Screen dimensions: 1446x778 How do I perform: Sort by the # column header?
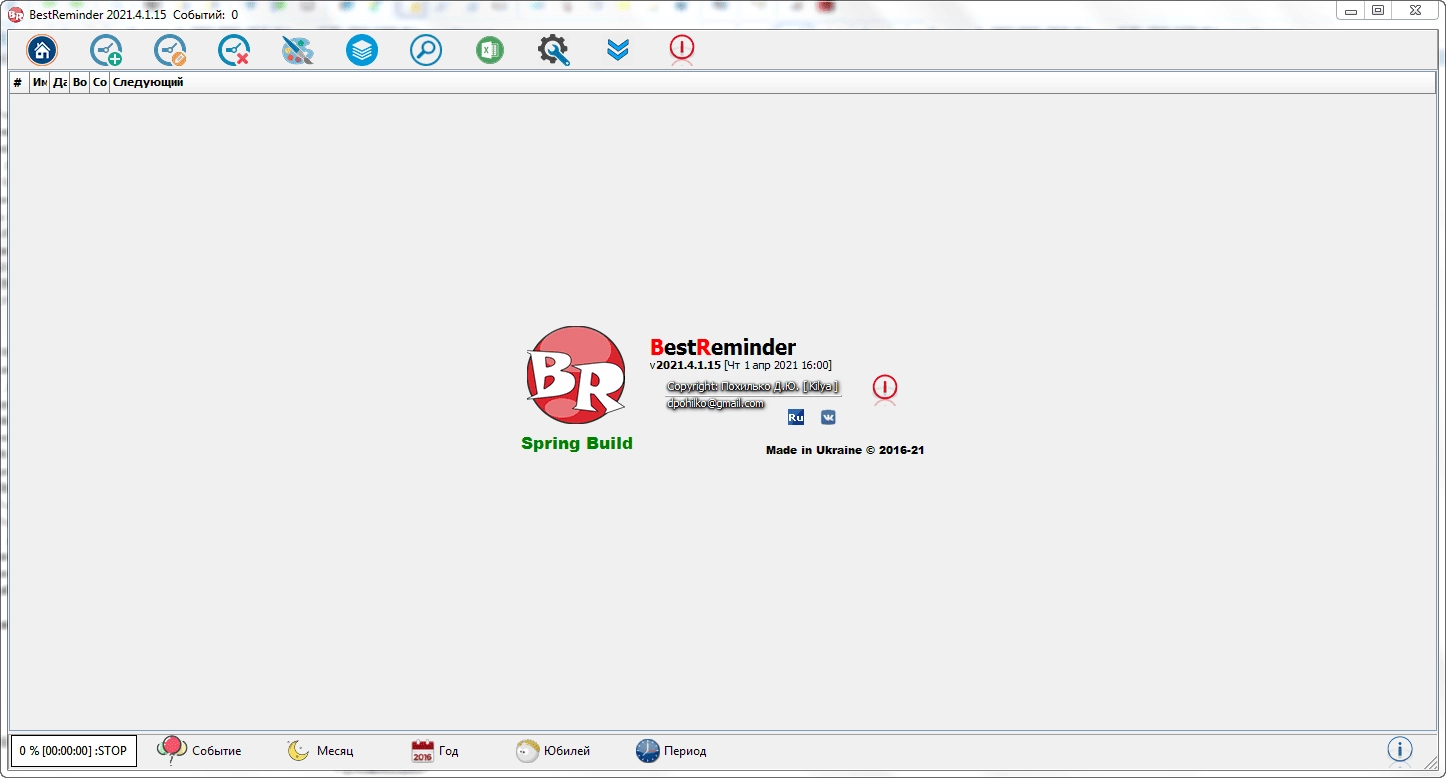coord(19,82)
